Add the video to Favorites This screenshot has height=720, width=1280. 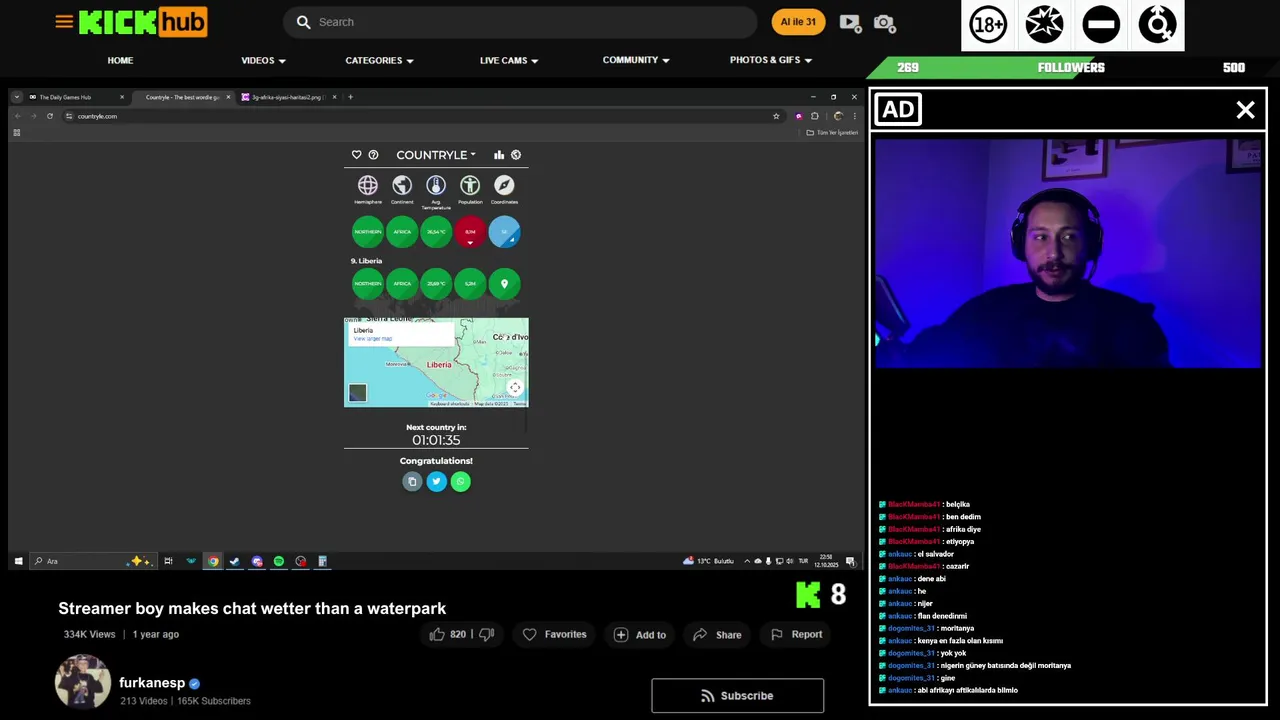[554, 634]
